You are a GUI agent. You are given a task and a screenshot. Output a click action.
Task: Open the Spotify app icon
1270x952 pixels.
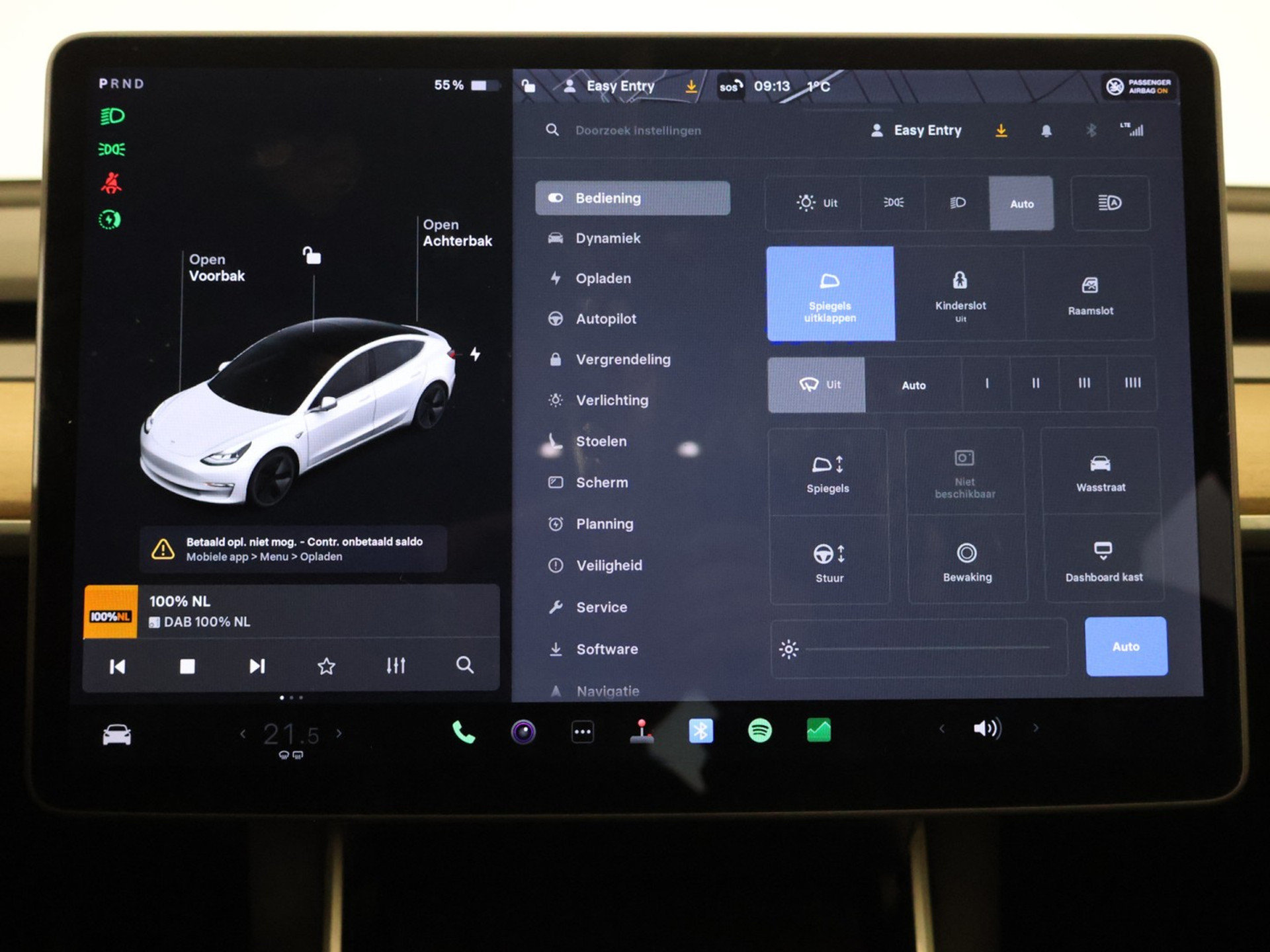point(759,731)
